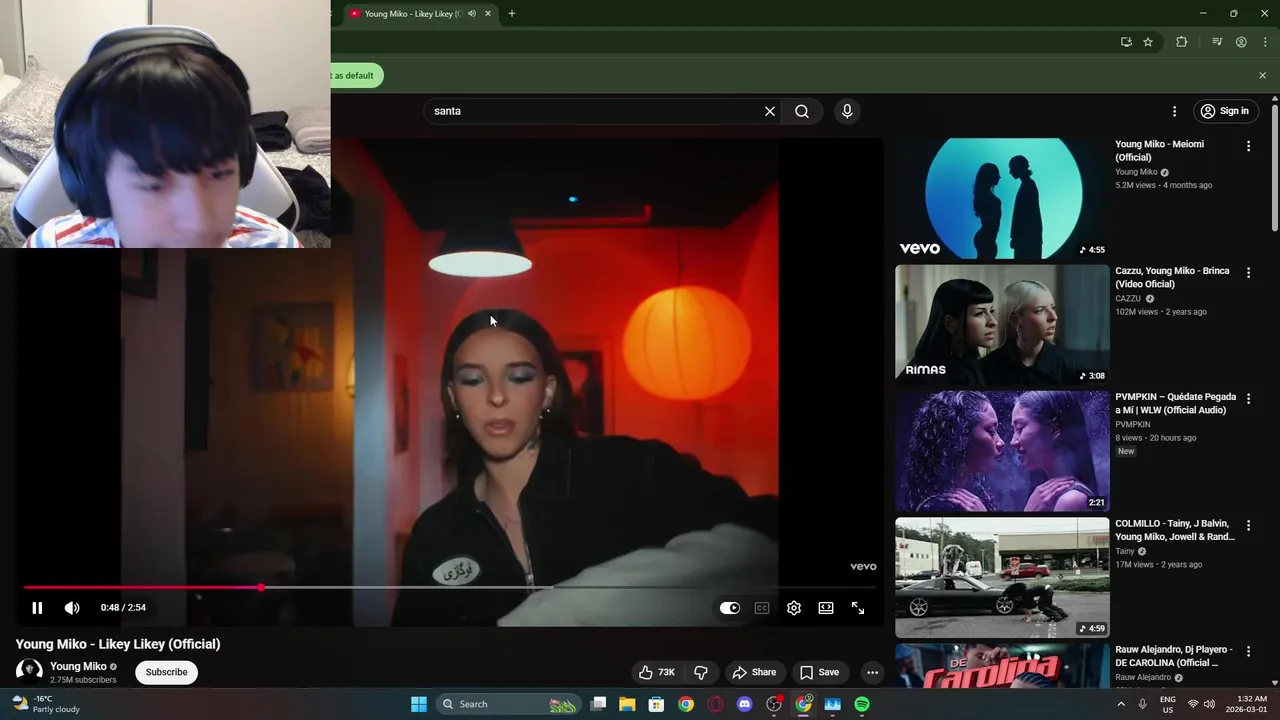Bookmark this page with star icon
The image size is (1280, 720).
pos(1148,42)
